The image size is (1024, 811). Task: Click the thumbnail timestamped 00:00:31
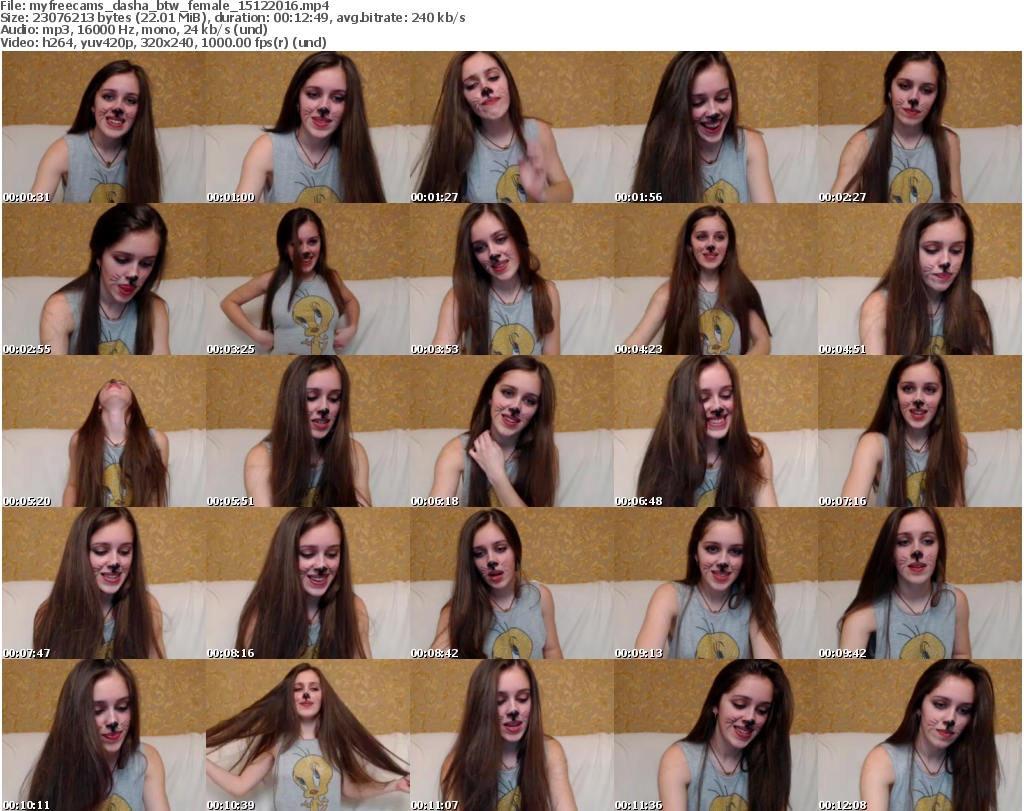tap(103, 127)
